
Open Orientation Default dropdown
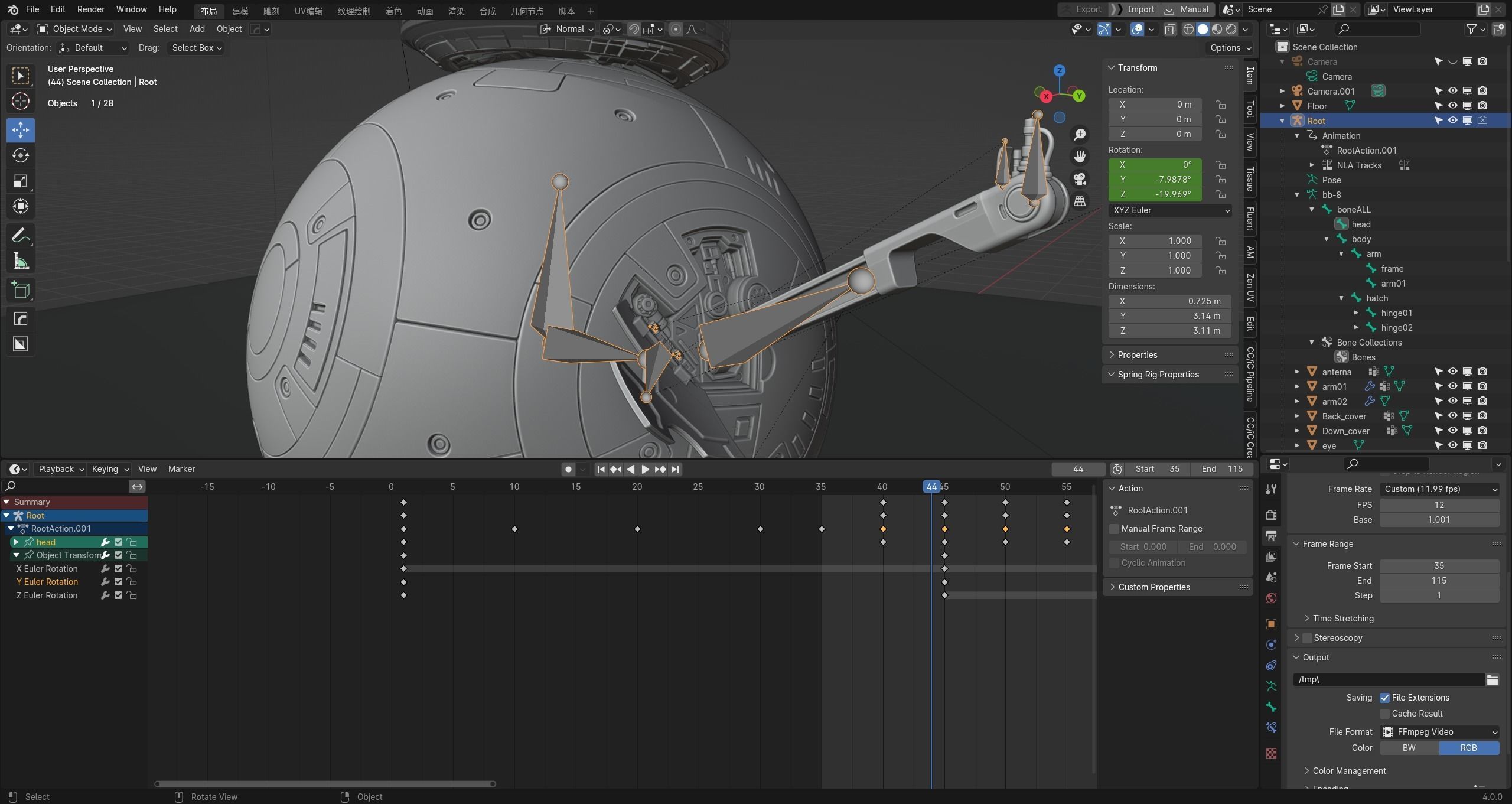tap(93, 48)
